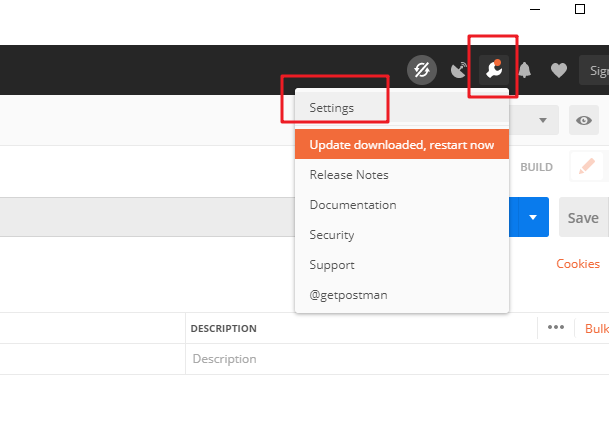Toggle the environment quick look eye
Viewport: 609px width, 447px height.
(x=584, y=121)
